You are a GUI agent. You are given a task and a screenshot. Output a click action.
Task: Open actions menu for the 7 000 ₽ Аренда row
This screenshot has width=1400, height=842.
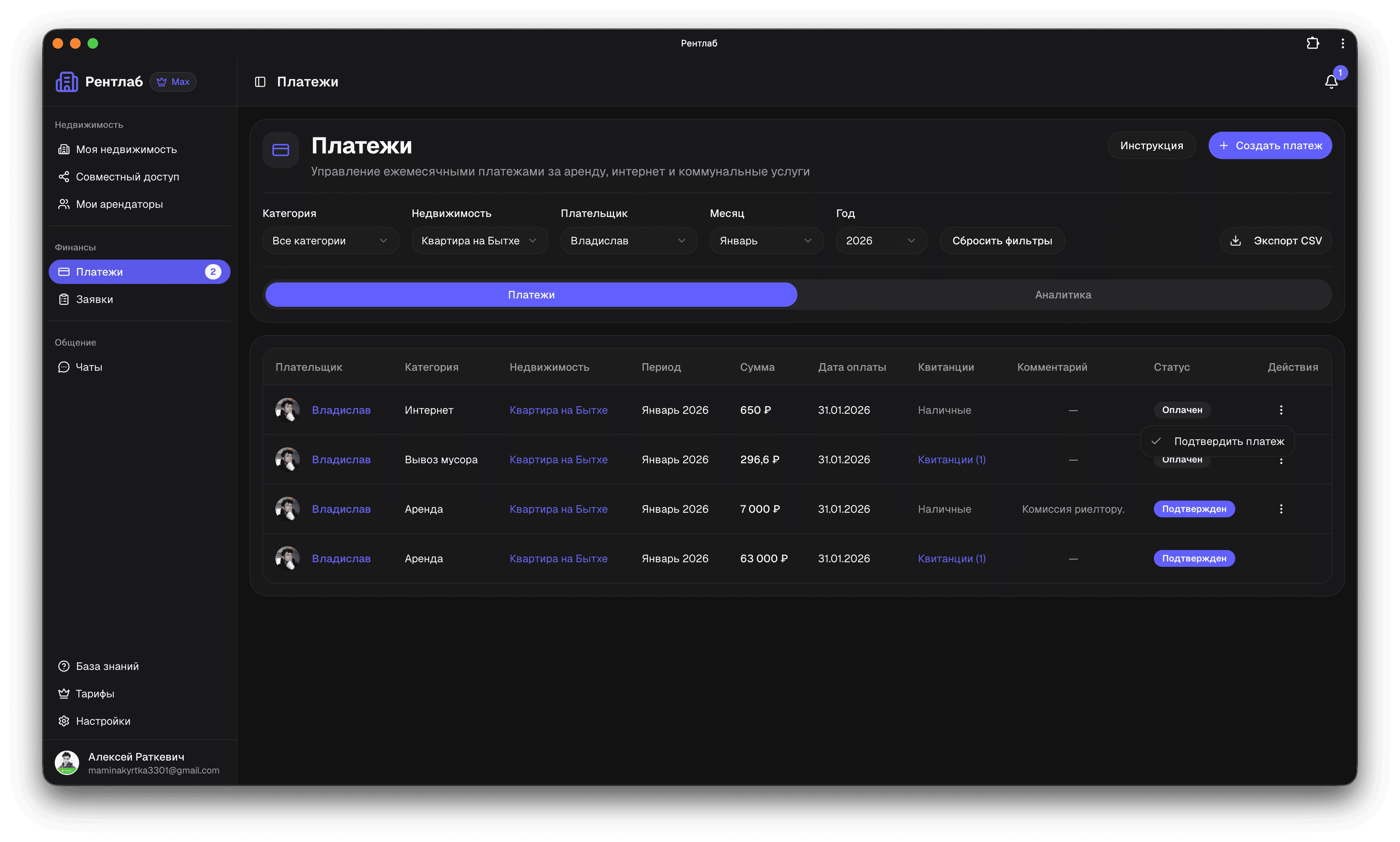coord(1281,509)
